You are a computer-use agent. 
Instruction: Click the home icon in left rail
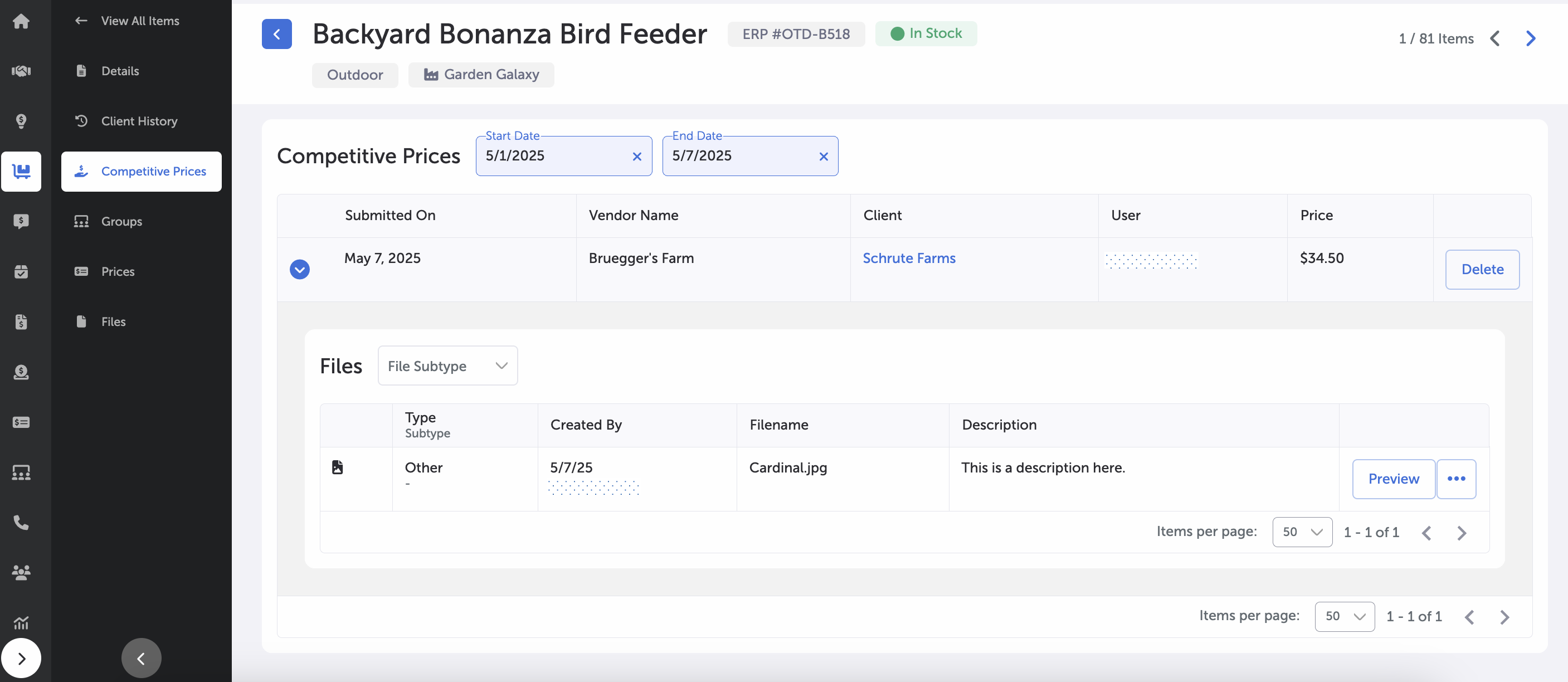click(21, 21)
